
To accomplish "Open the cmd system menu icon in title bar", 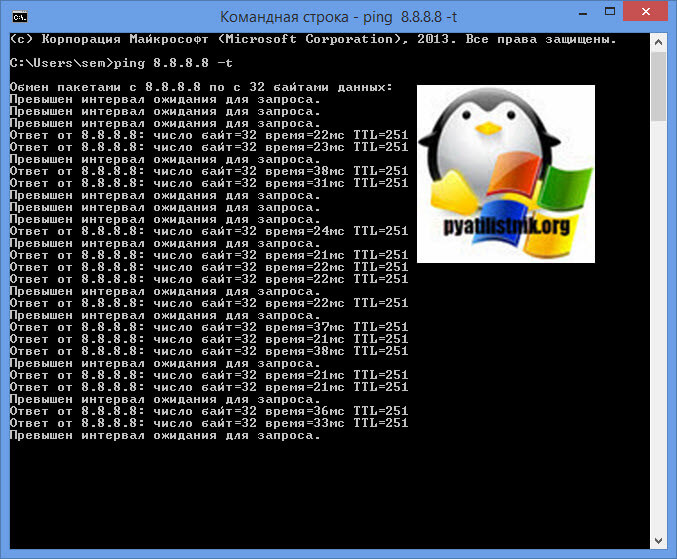I will coord(18,15).
